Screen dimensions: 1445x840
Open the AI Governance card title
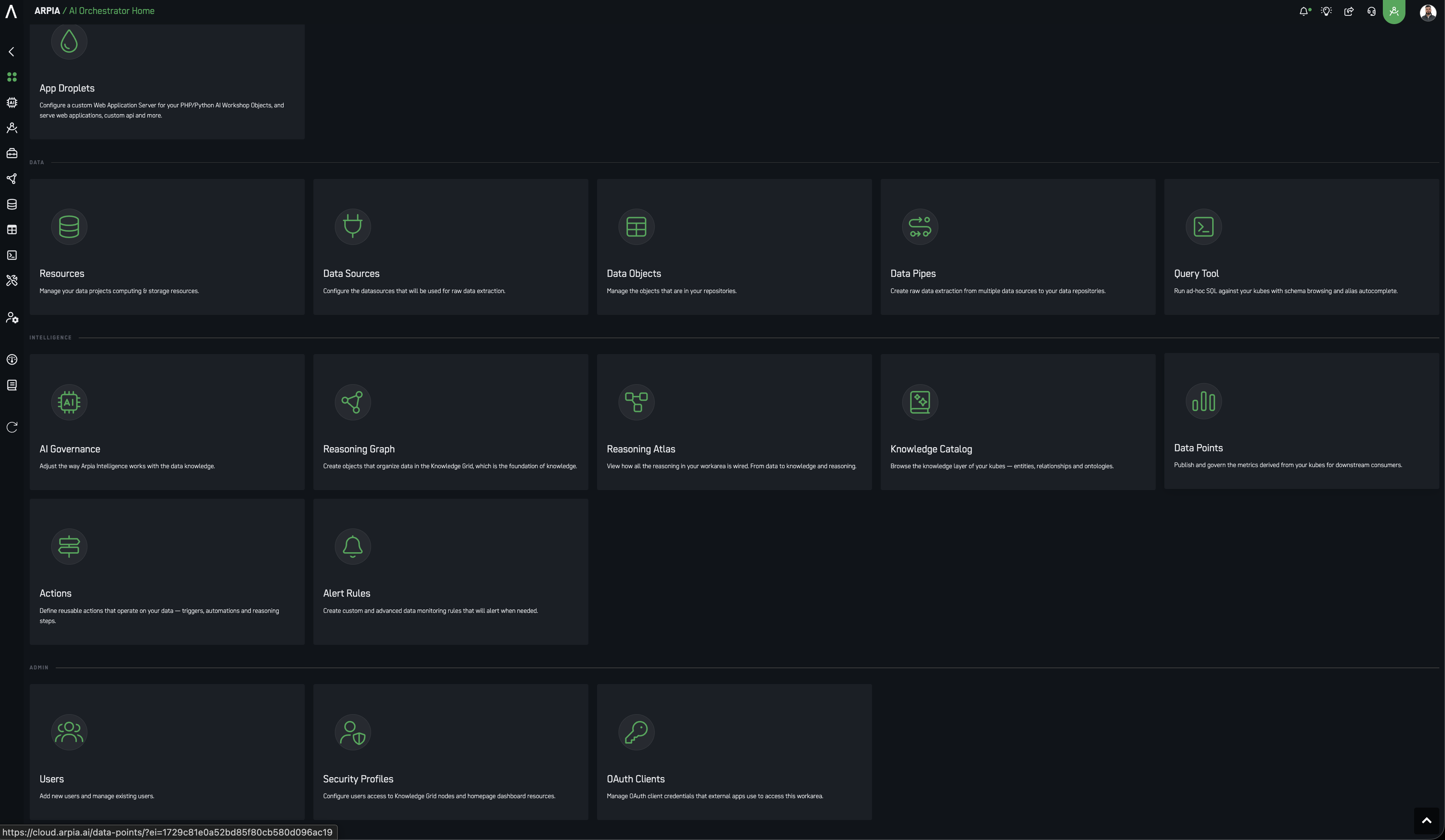tap(70, 449)
